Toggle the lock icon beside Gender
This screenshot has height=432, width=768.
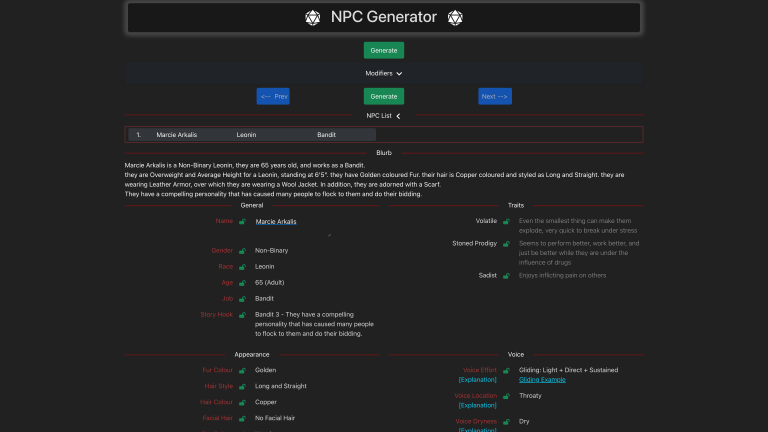[242, 251]
